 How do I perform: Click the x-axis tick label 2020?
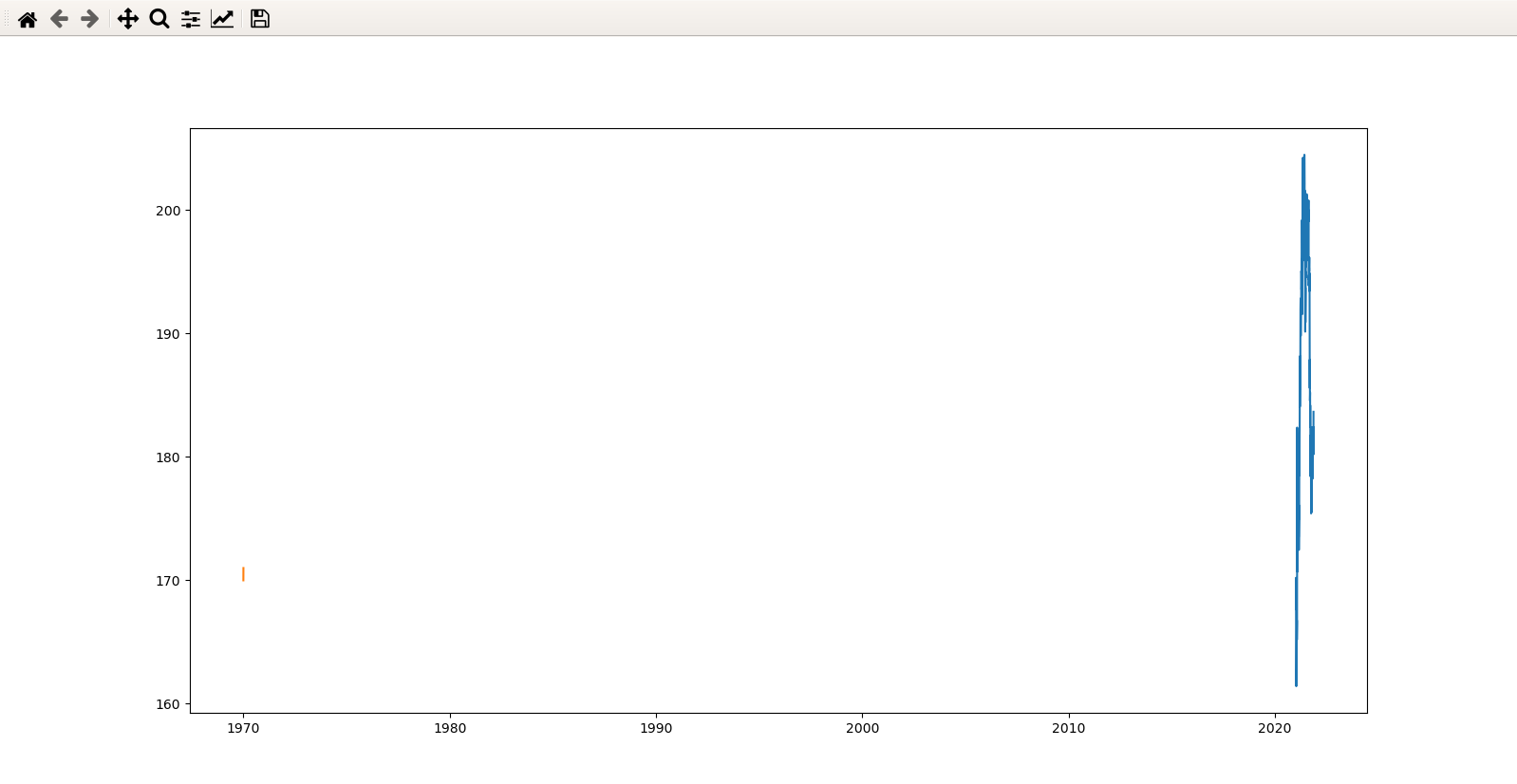(1275, 728)
